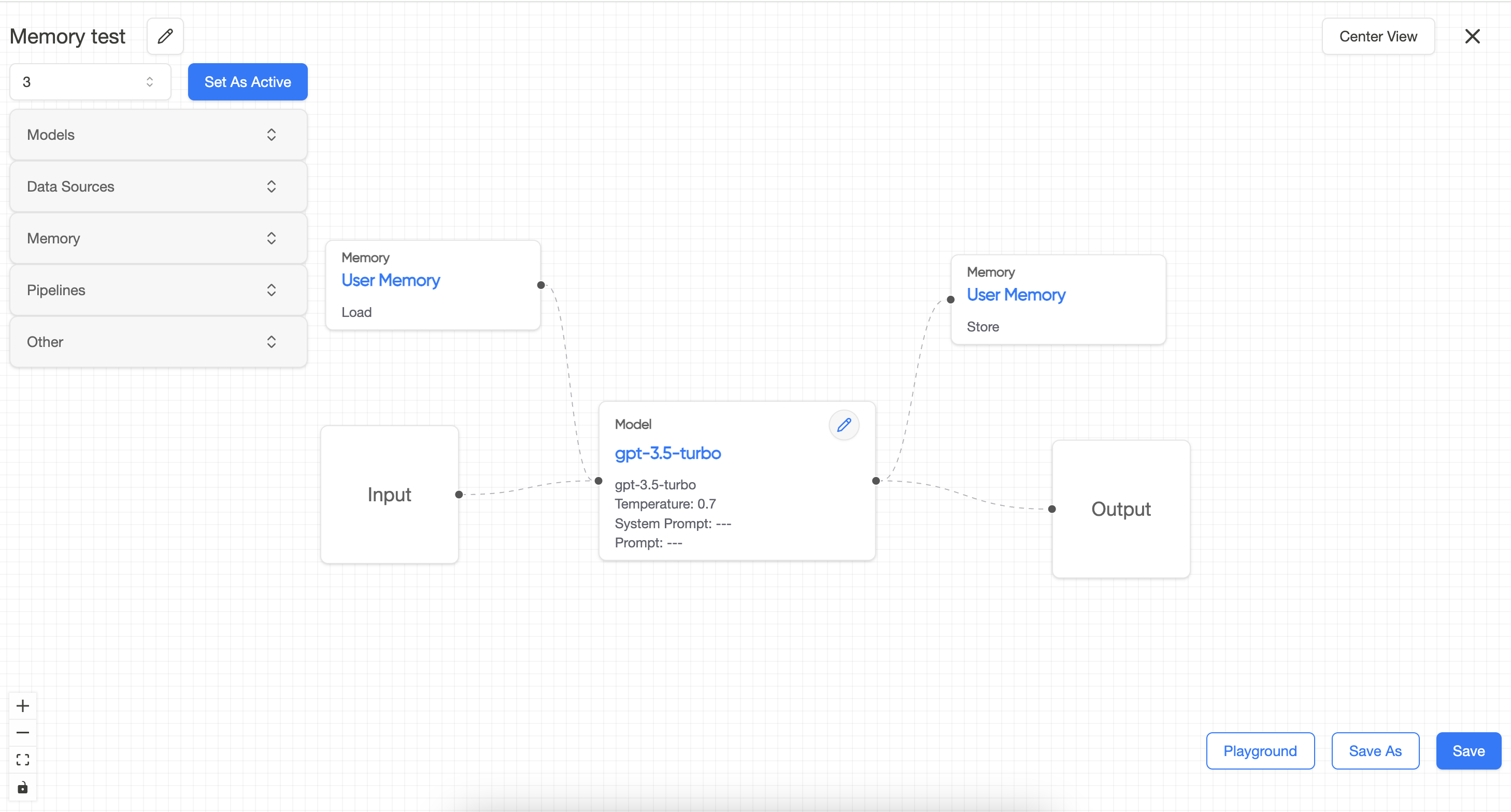Open User Memory link in Load node
1511x812 pixels.
tap(391, 280)
